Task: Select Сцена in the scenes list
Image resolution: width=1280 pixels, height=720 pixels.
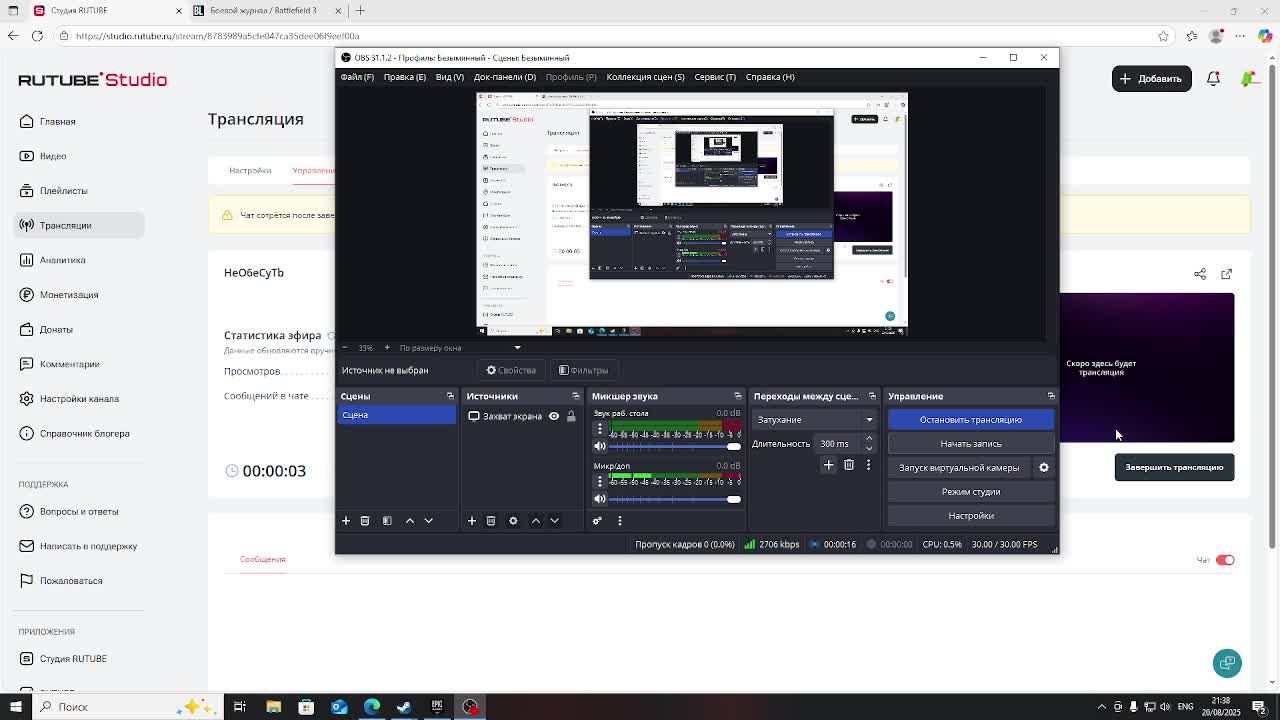Action: [x=396, y=415]
